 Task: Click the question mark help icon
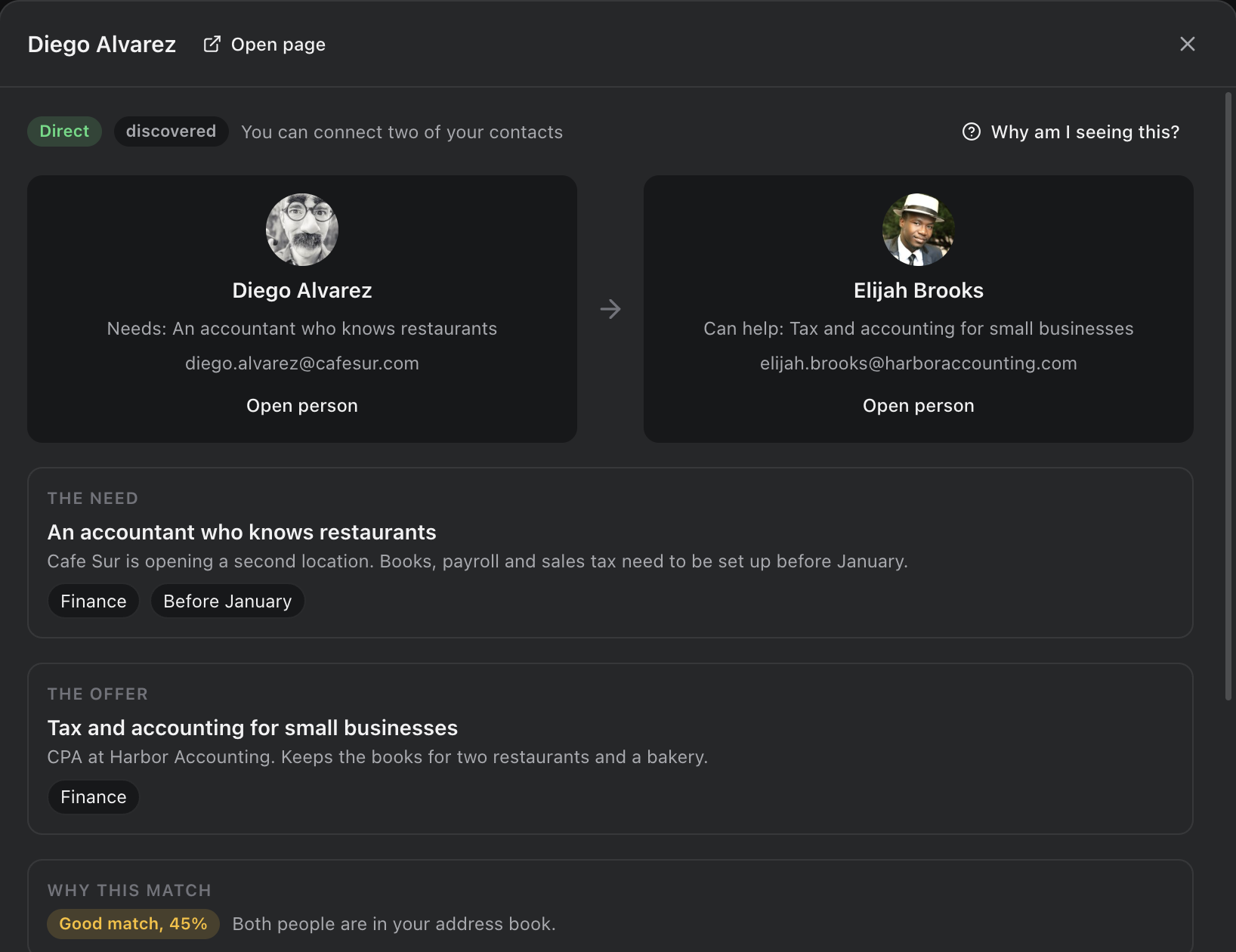pyautogui.click(x=972, y=131)
